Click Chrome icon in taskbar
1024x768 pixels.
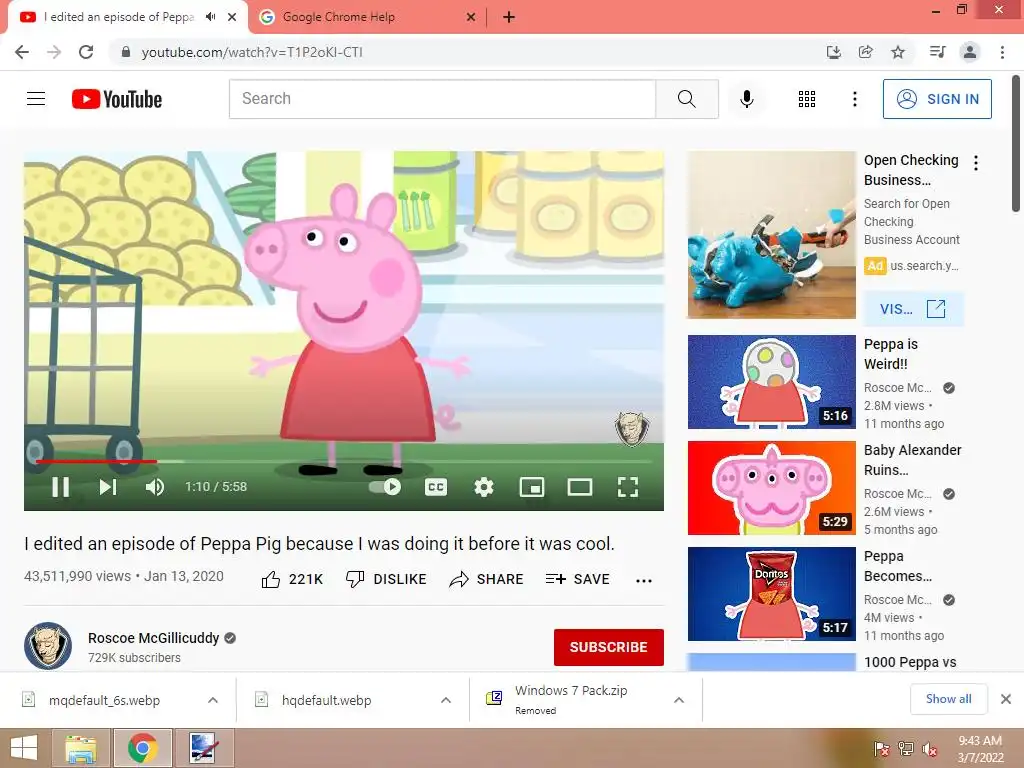pyautogui.click(x=142, y=748)
